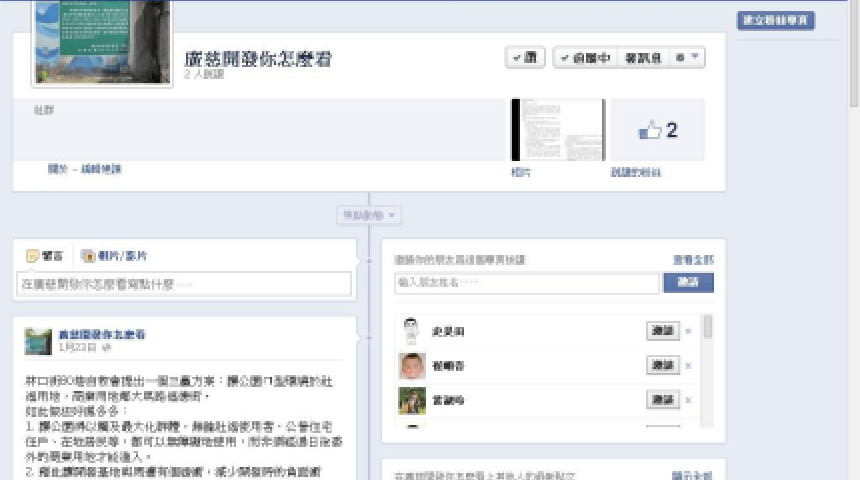Invite the first friend in the list

662,331
